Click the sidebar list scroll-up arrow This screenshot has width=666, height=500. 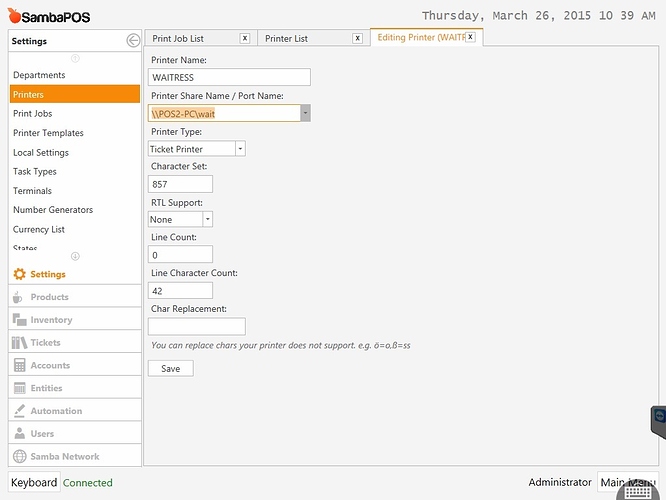75,58
